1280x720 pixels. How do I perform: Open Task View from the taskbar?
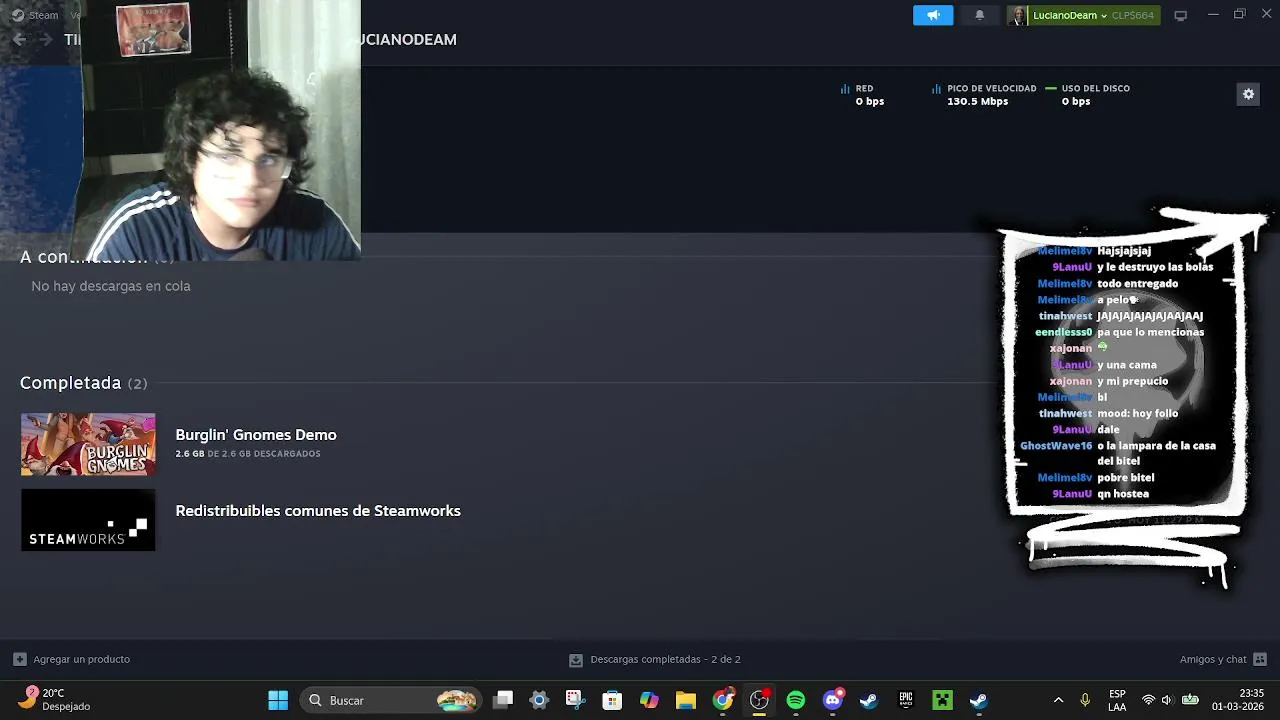[x=503, y=700]
